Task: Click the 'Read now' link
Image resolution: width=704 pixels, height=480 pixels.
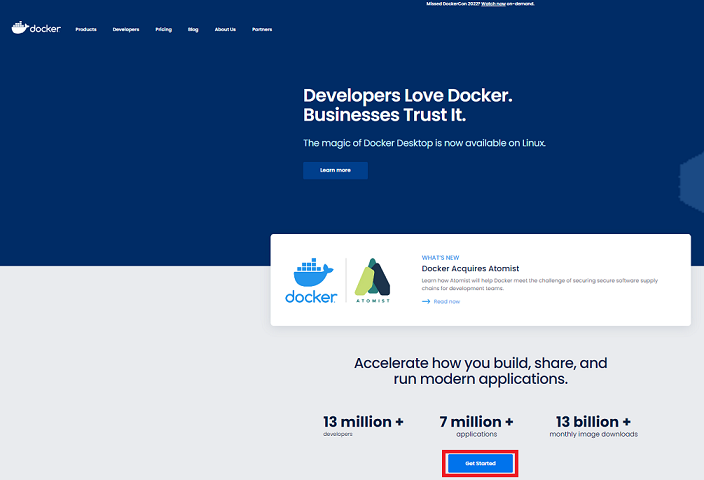Action: coord(447,301)
